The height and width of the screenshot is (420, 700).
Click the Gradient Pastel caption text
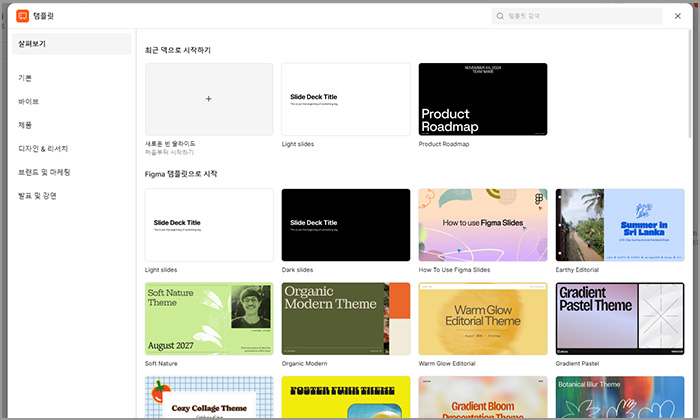click(x=577, y=364)
